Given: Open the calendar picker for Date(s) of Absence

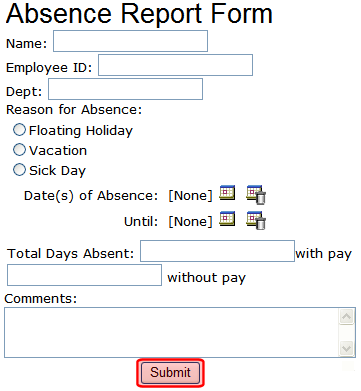Looking at the screenshot, I should 227,193.
